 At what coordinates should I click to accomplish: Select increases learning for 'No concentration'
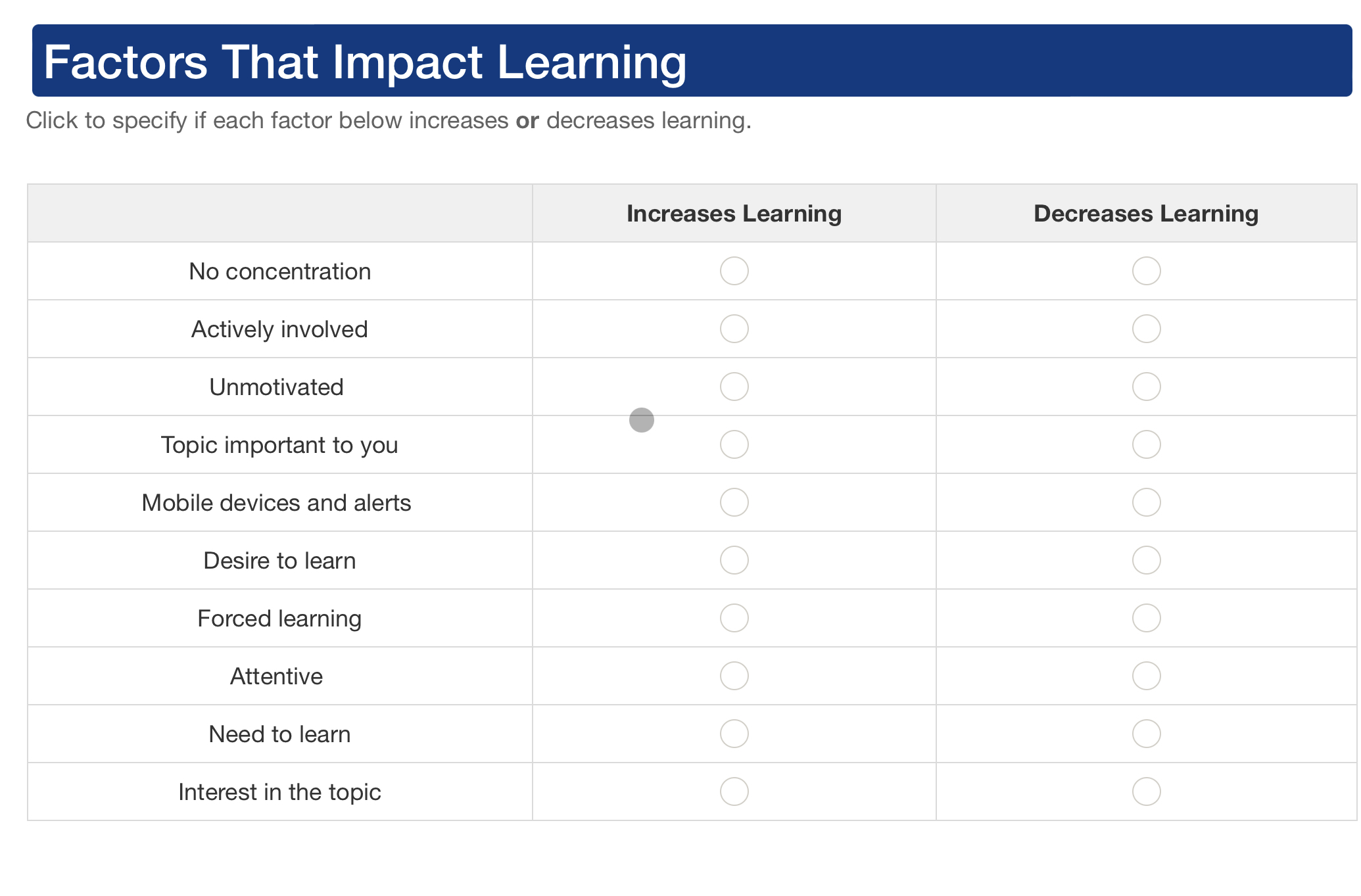tap(734, 271)
